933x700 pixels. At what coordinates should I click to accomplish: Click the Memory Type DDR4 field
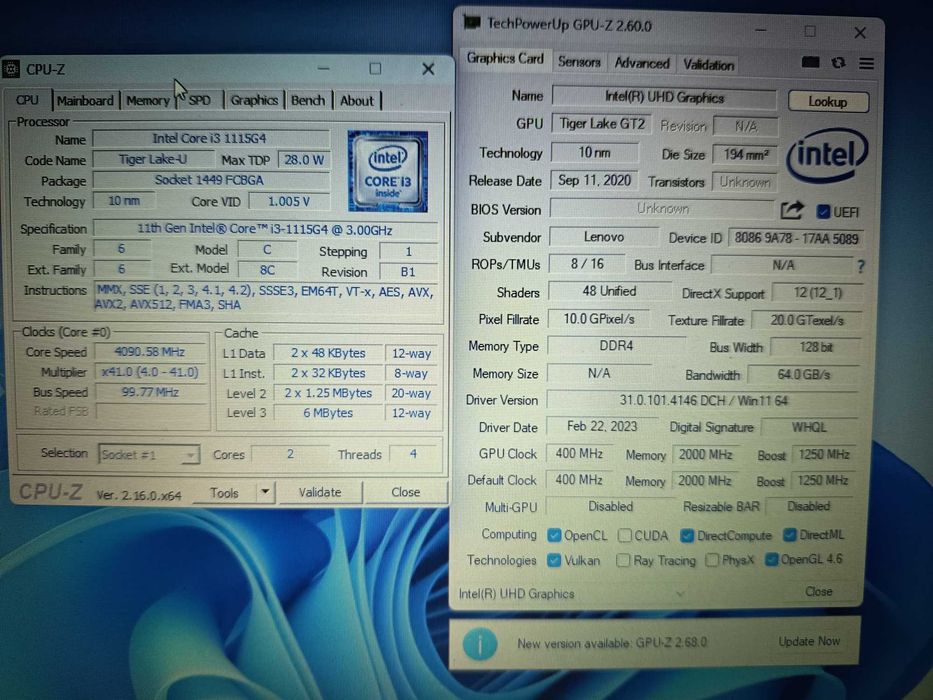click(616, 346)
